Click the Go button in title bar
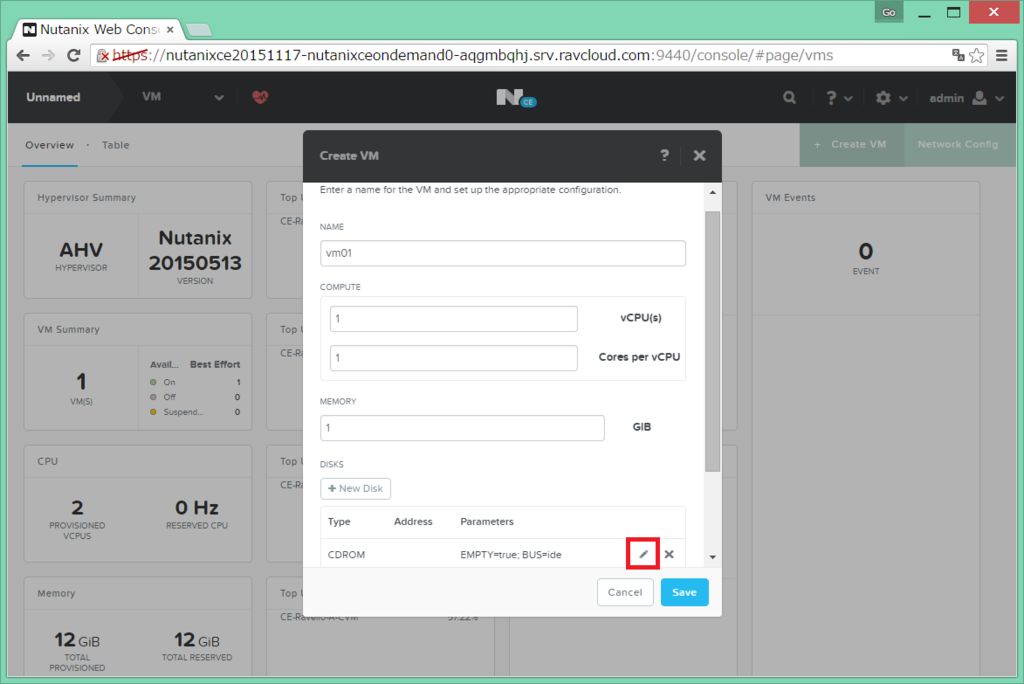 tap(889, 12)
